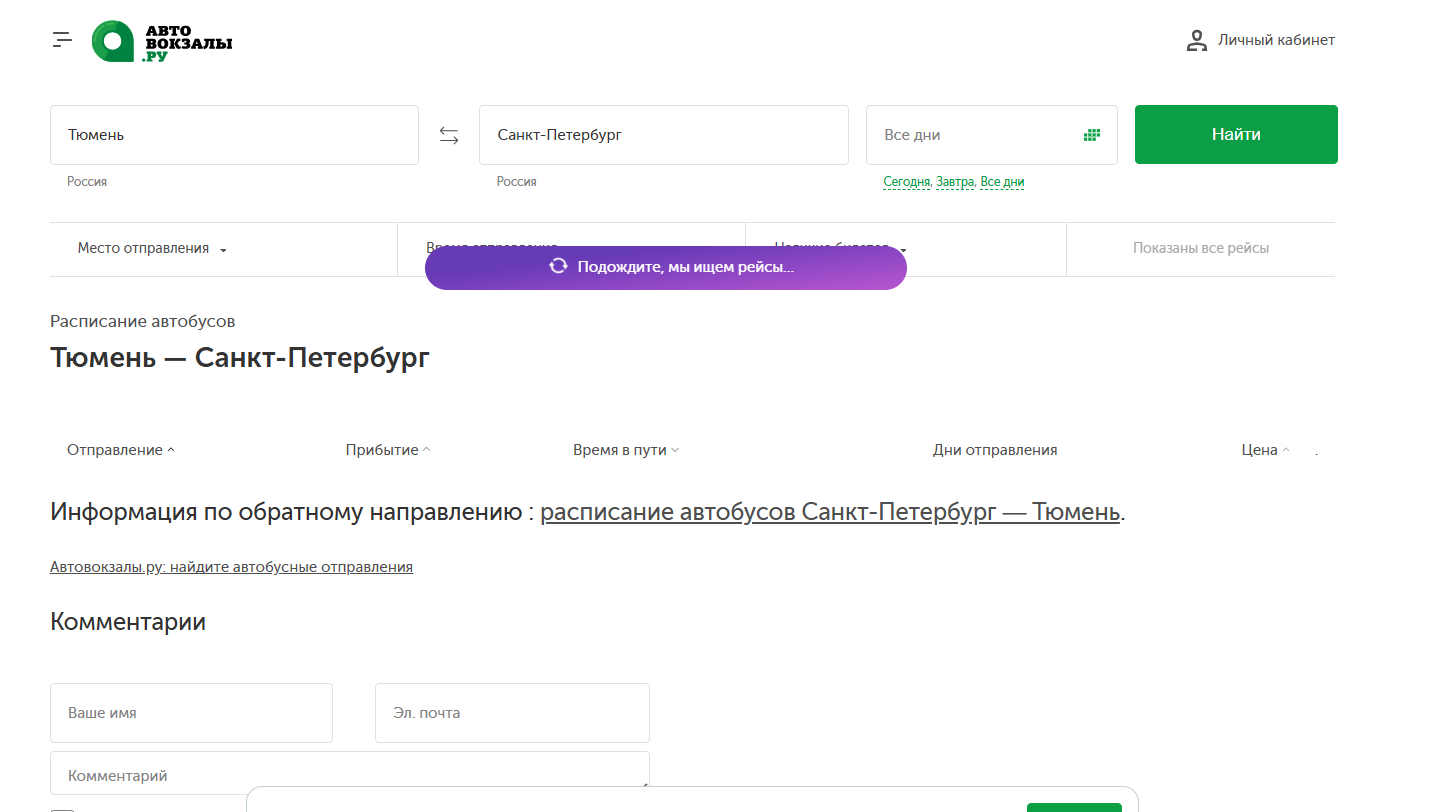Click the Личный кабинет link
The height and width of the screenshot is (812, 1444).
(x=1276, y=40)
